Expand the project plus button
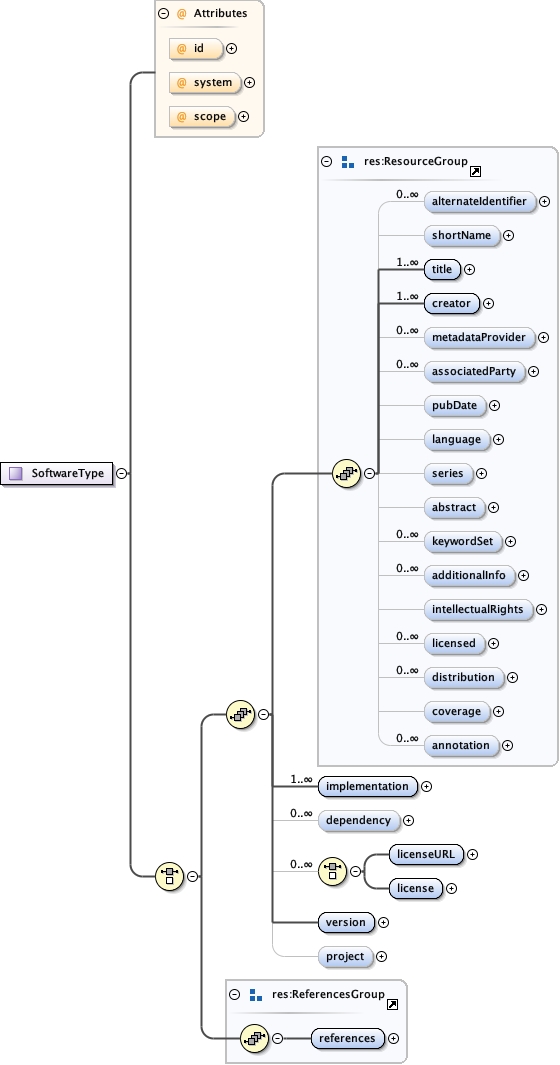 pyautogui.click(x=381, y=956)
